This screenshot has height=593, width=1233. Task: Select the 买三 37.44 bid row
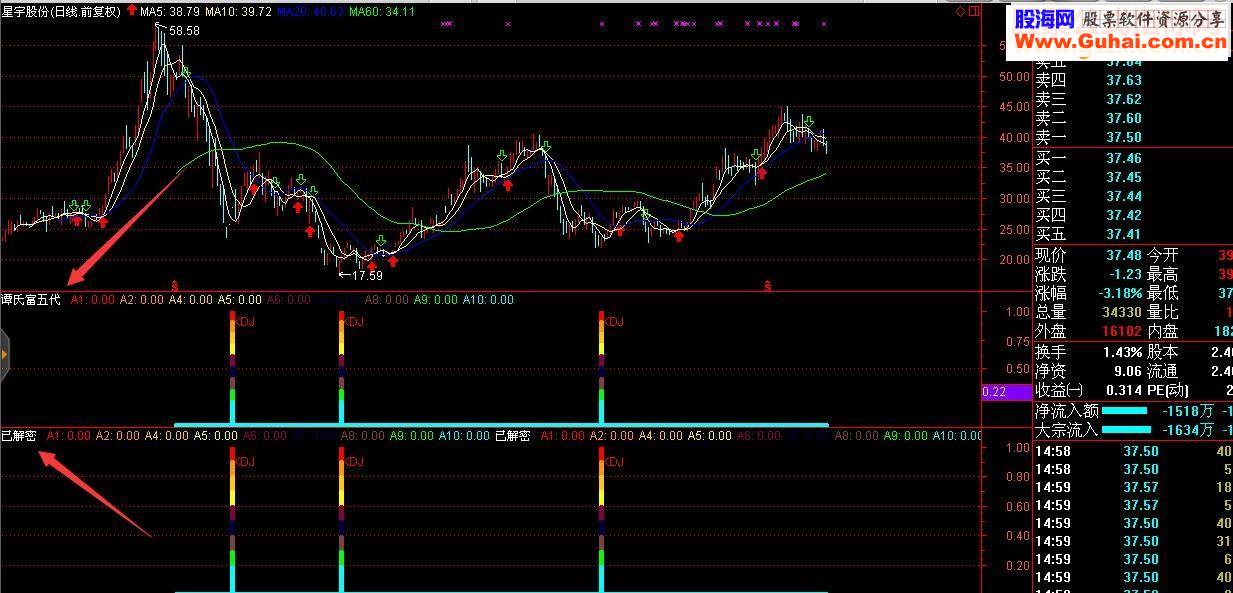(x=1132, y=196)
